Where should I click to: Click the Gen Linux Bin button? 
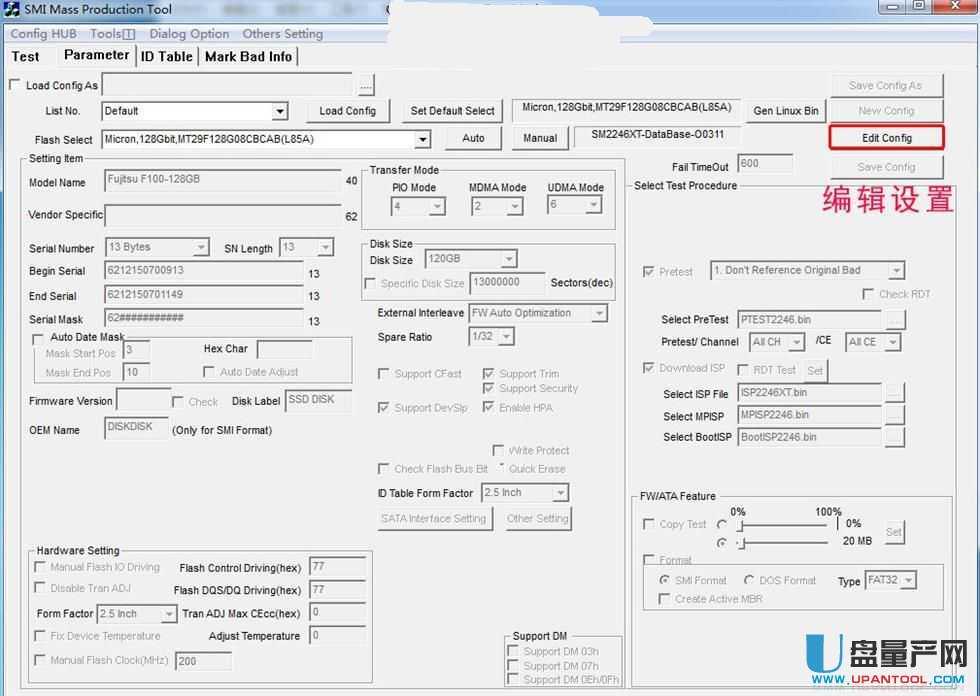[x=786, y=111]
